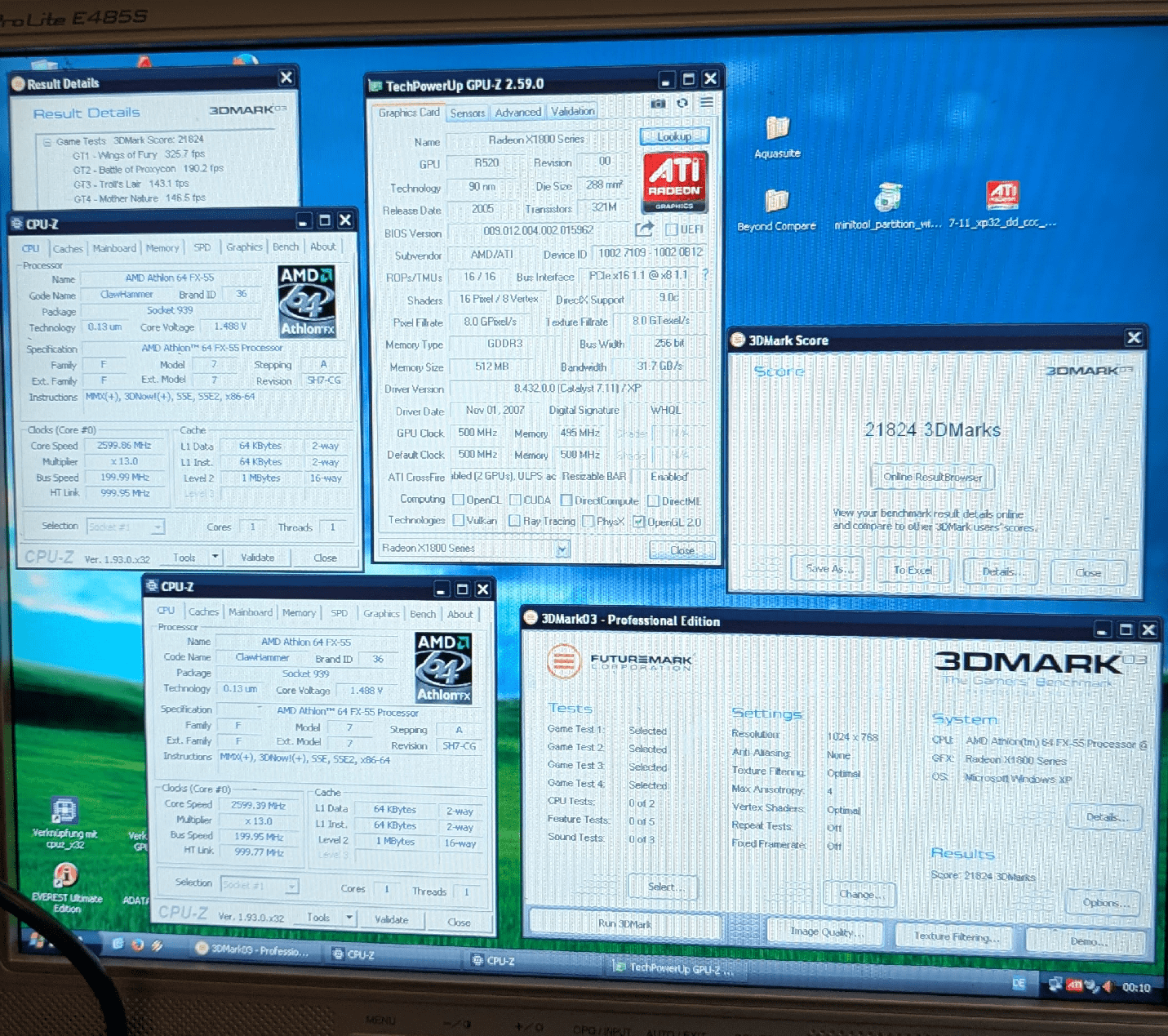This screenshot has height=1036, width=1168.
Task: Click the Validate button in upper CPU-Z
Action: coord(257,558)
